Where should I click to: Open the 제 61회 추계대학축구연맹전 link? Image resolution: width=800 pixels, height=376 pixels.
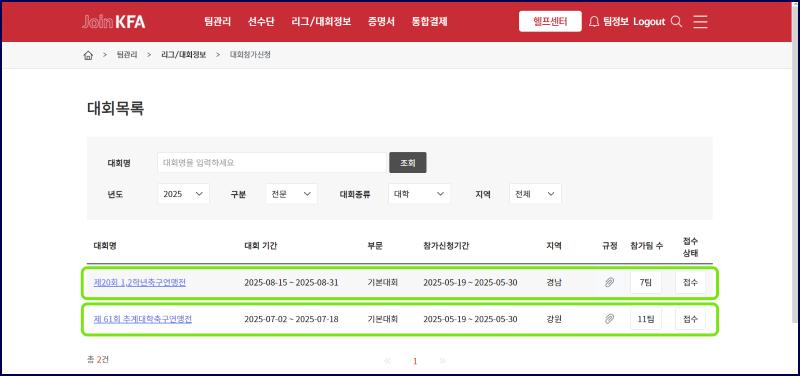pos(143,319)
